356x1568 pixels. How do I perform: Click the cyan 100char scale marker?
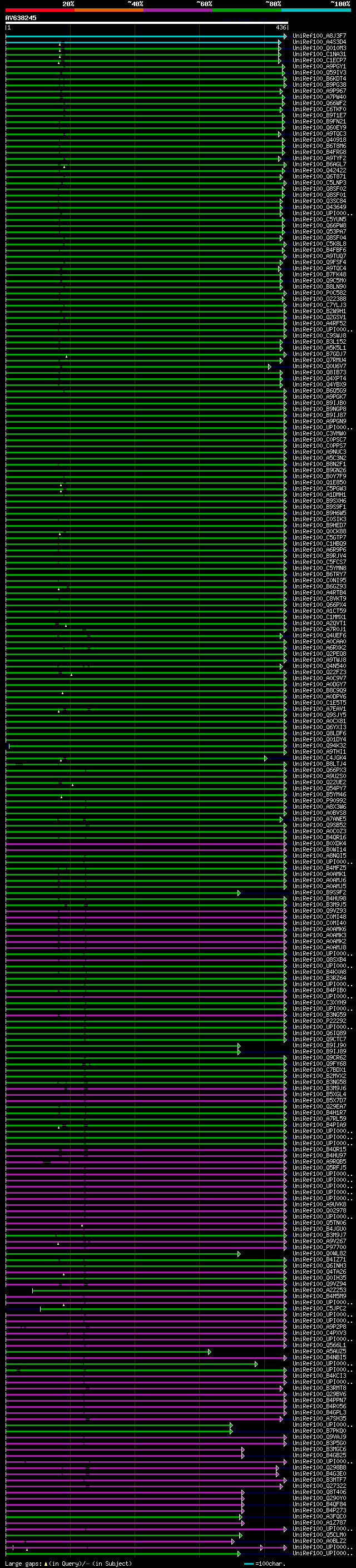(x=248, y=1564)
